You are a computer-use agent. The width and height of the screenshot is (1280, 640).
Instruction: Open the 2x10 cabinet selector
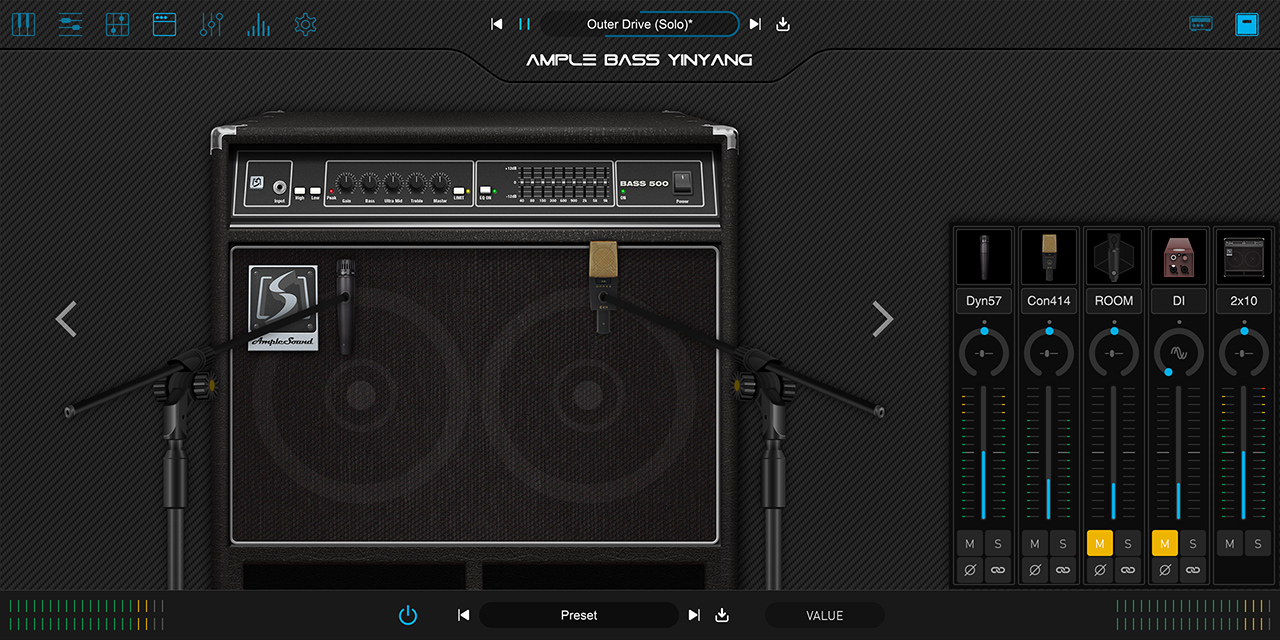point(1244,301)
